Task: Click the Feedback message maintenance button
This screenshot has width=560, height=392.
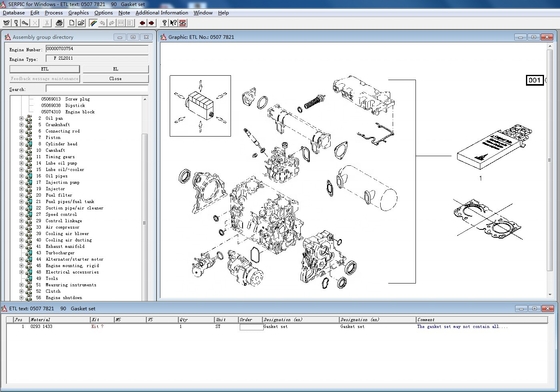Action: coord(44,79)
